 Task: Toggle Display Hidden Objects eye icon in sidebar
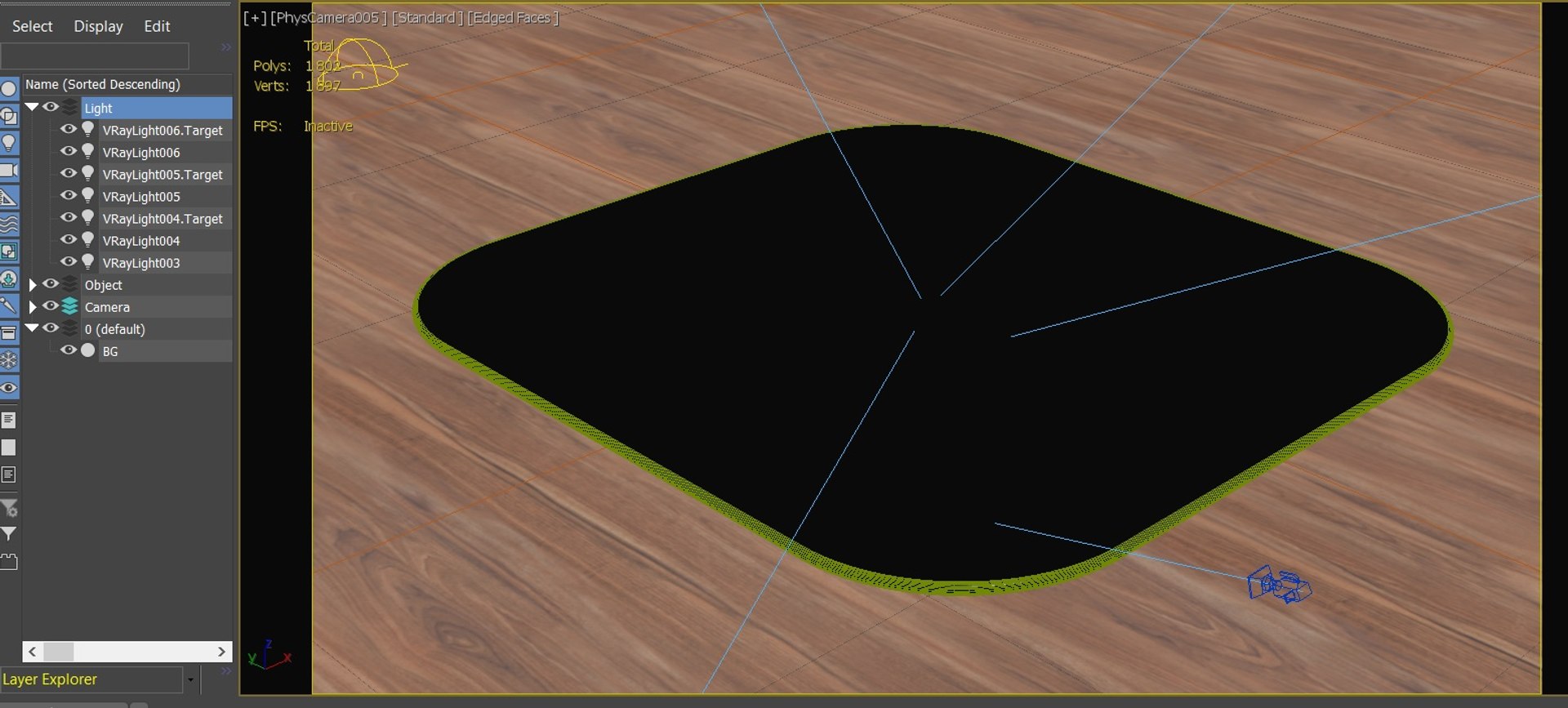(x=9, y=387)
